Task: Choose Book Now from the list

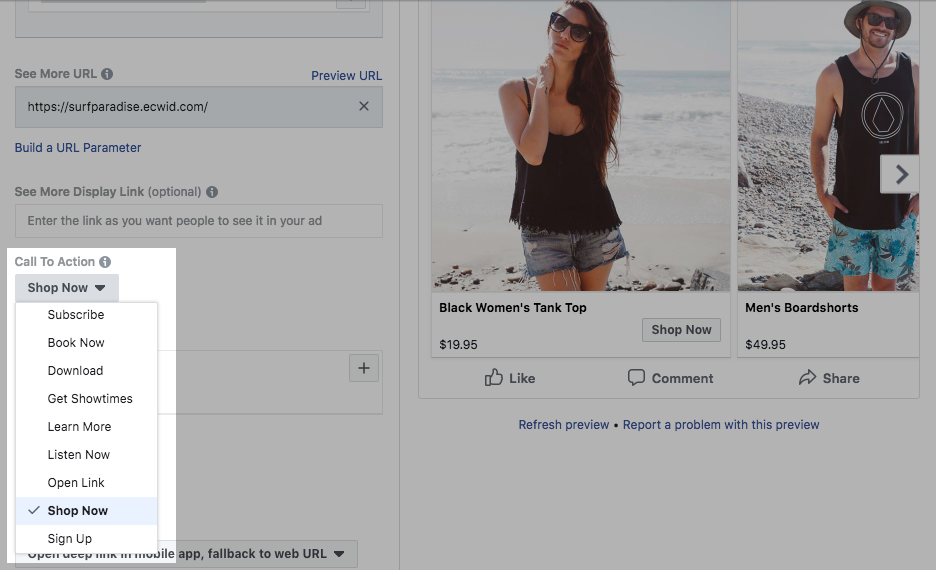Action: pyautogui.click(x=76, y=343)
